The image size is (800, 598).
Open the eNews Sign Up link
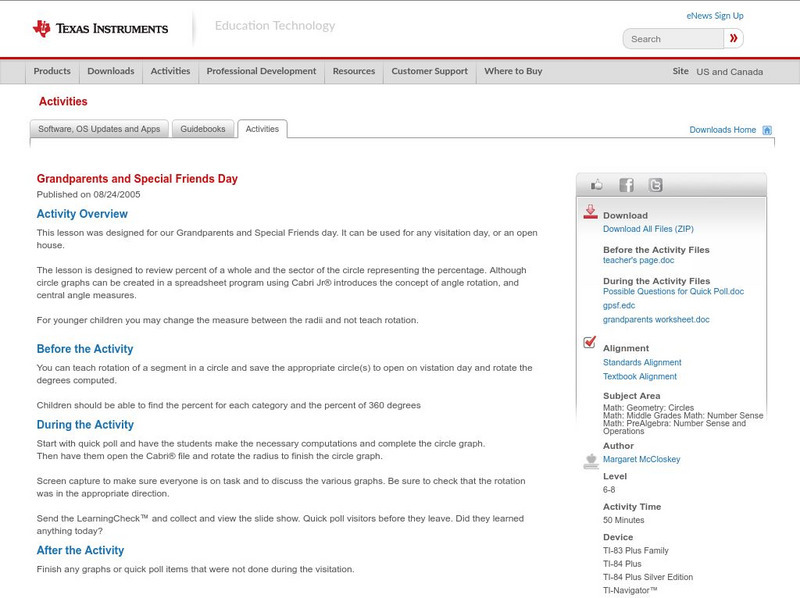click(x=715, y=16)
